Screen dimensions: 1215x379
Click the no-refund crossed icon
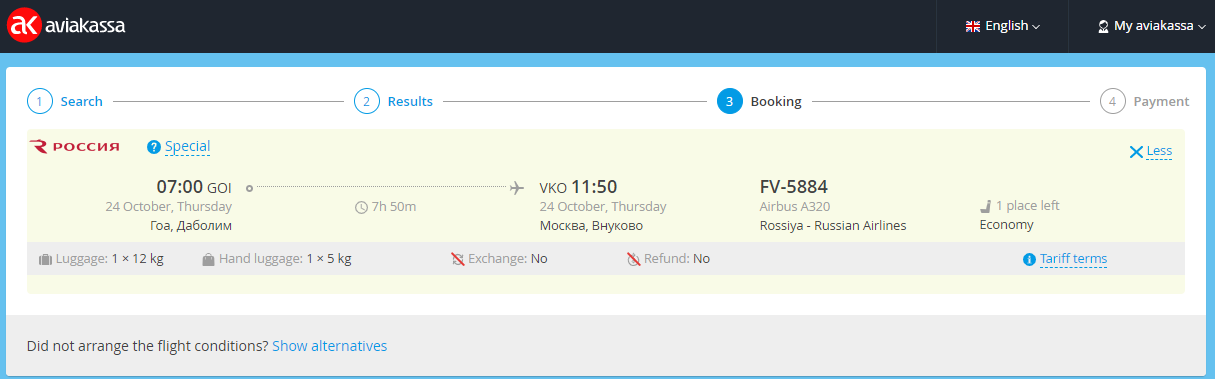[633, 259]
